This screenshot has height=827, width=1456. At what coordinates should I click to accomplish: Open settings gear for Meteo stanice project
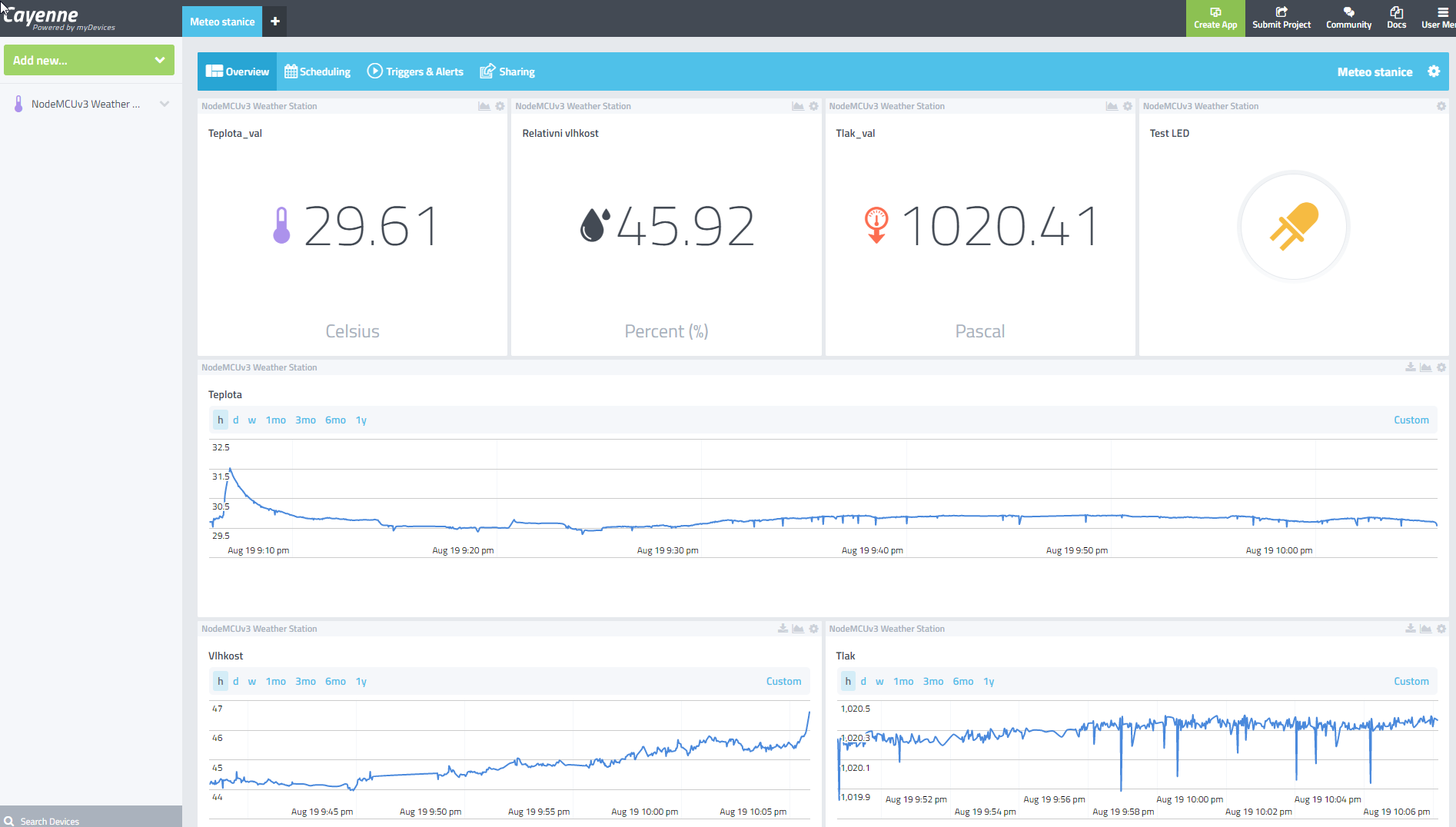[x=1434, y=71]
